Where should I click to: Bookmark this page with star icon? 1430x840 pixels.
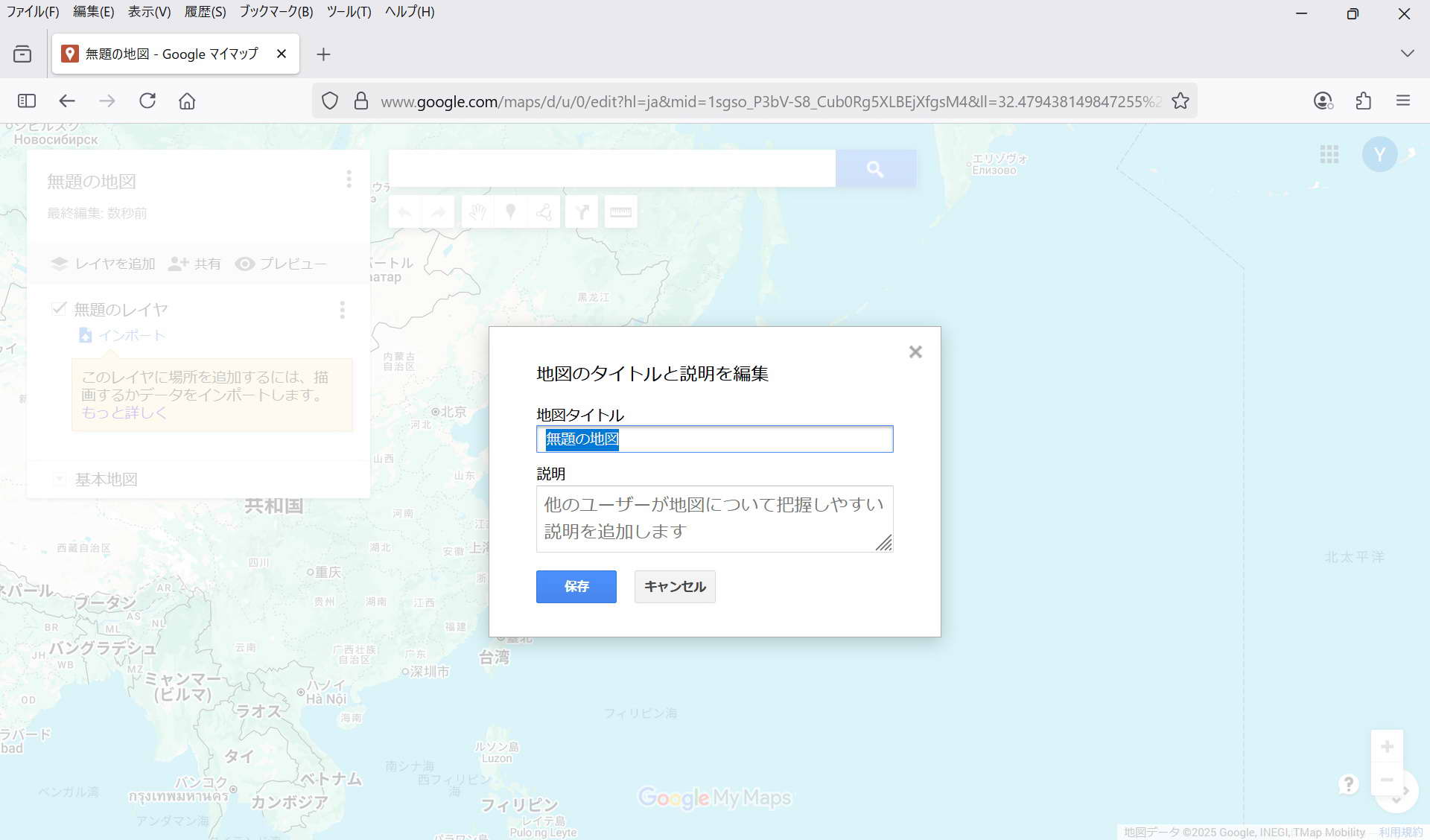pos(1180,101)
